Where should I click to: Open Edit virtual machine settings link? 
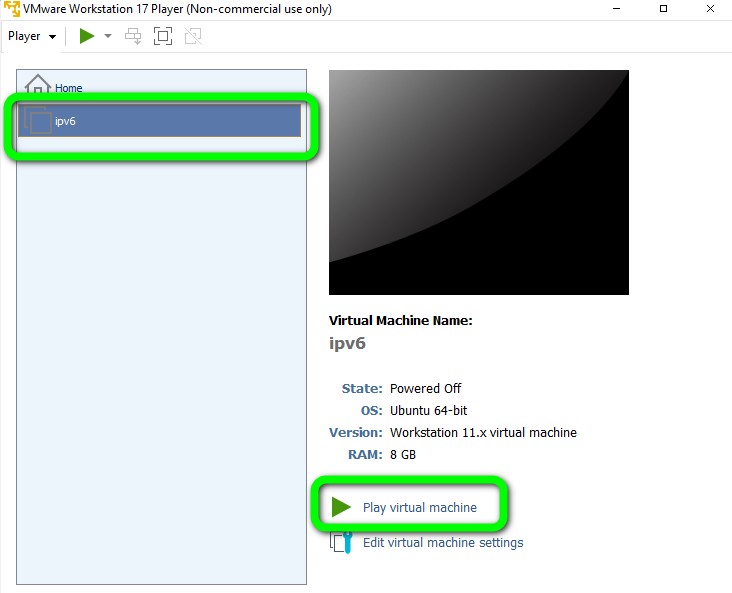(442, 542)
